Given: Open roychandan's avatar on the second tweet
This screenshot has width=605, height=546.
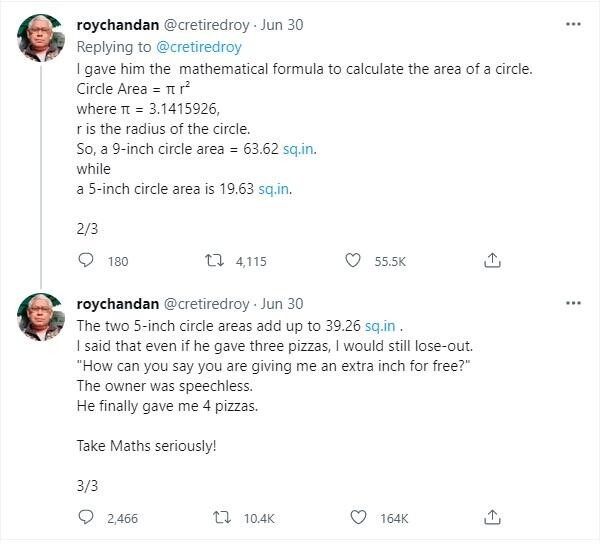Looking at the screenshot, I should (x=43, y=318).
